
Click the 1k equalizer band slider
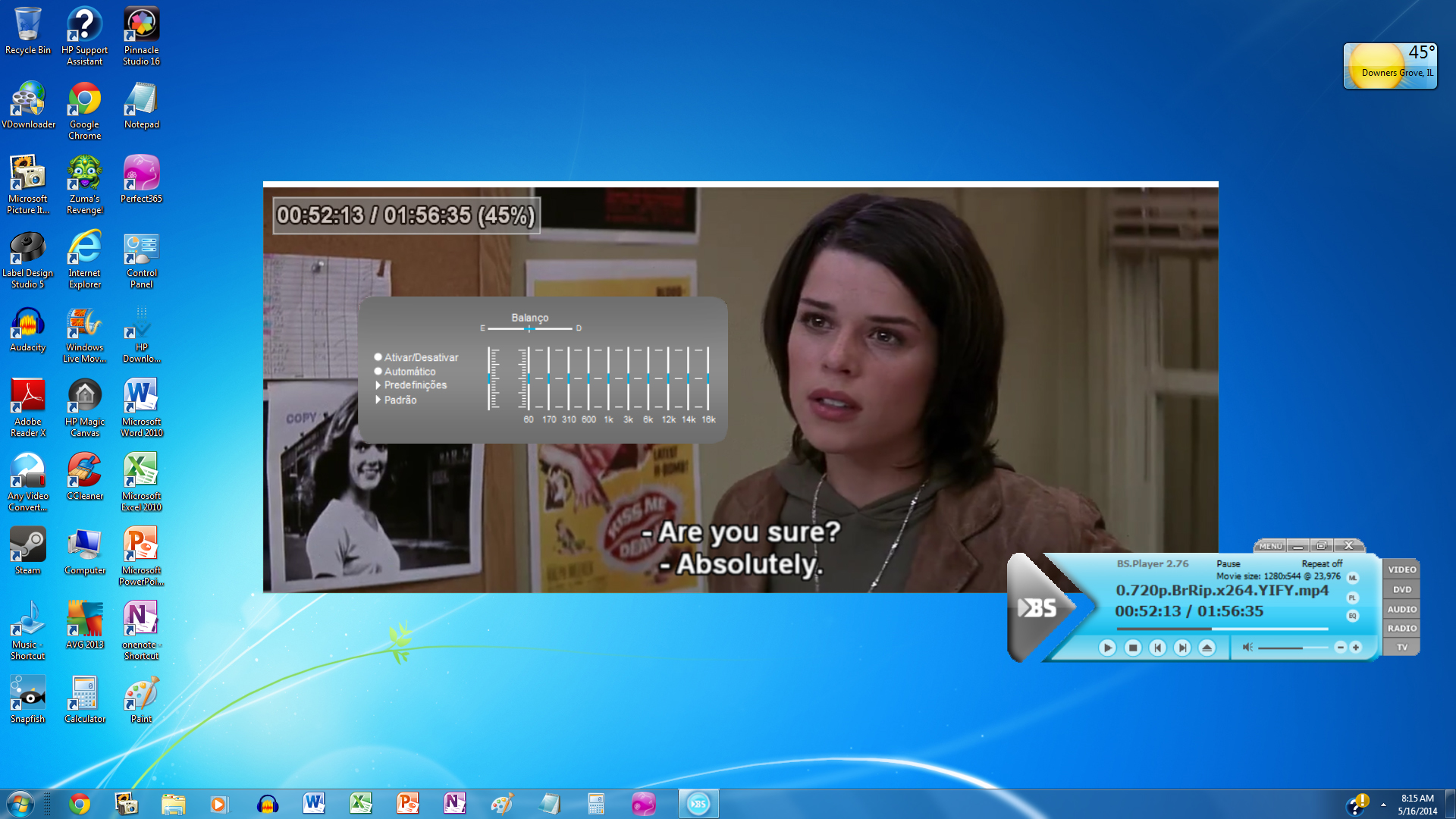click(608, 378)
